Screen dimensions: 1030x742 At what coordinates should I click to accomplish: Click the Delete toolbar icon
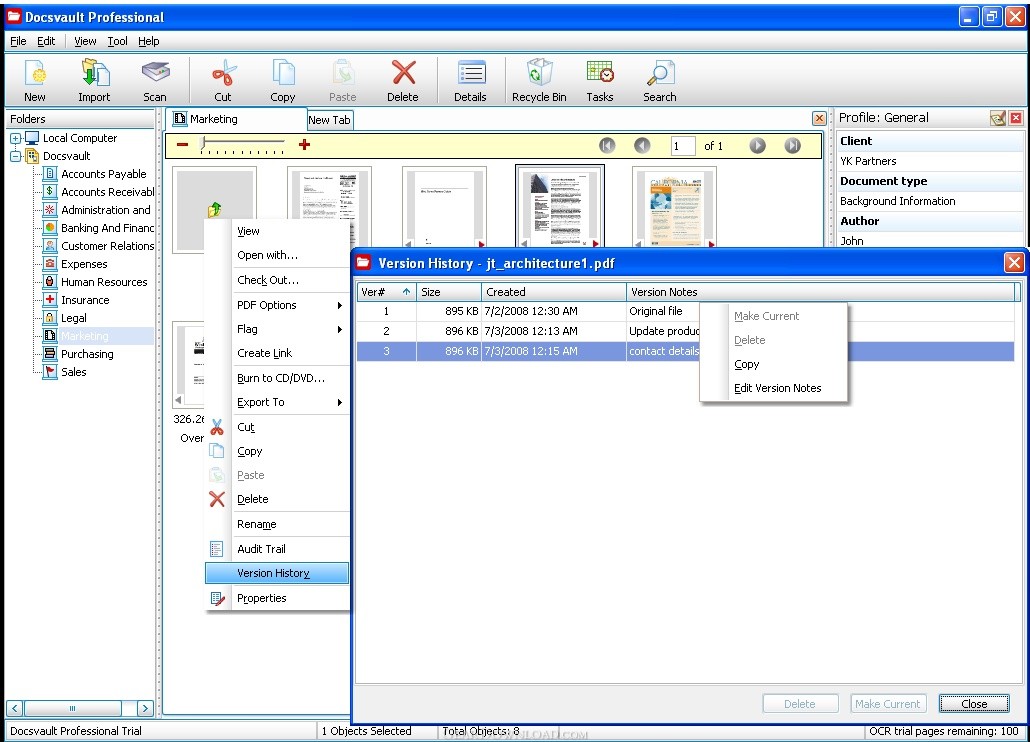point(403,80)
